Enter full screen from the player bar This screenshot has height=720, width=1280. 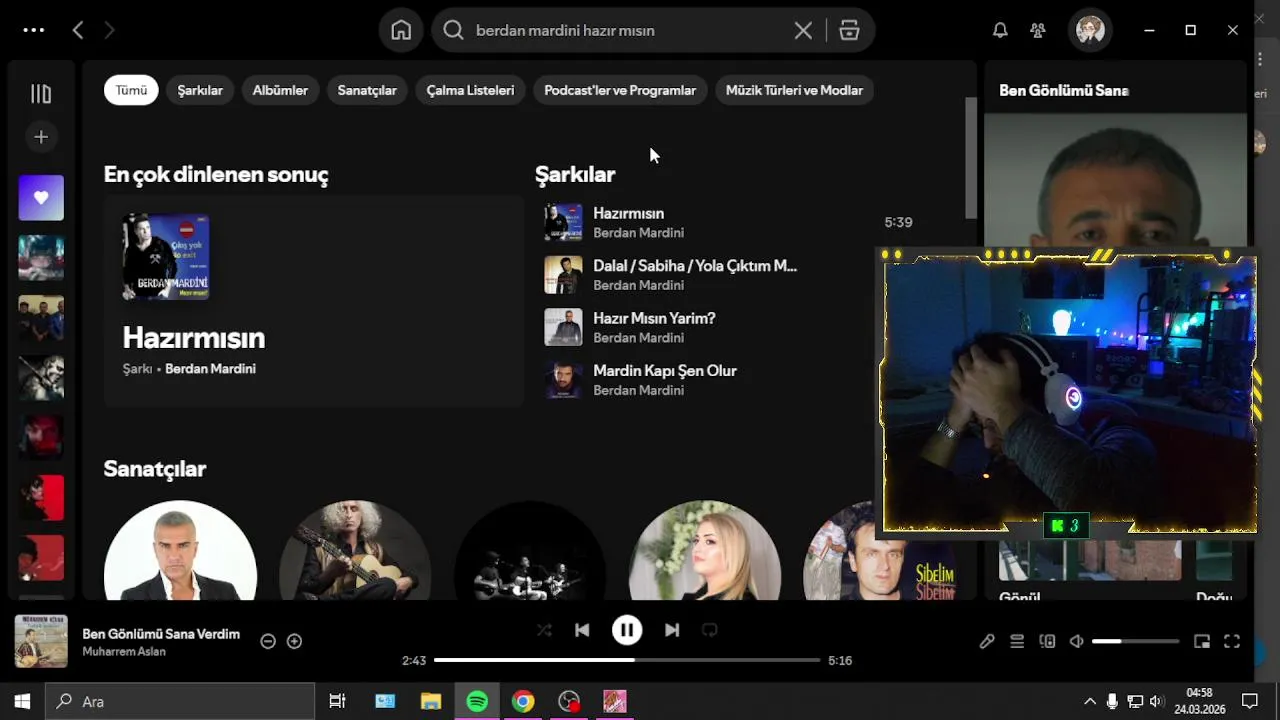click(x=1232, y=641)
